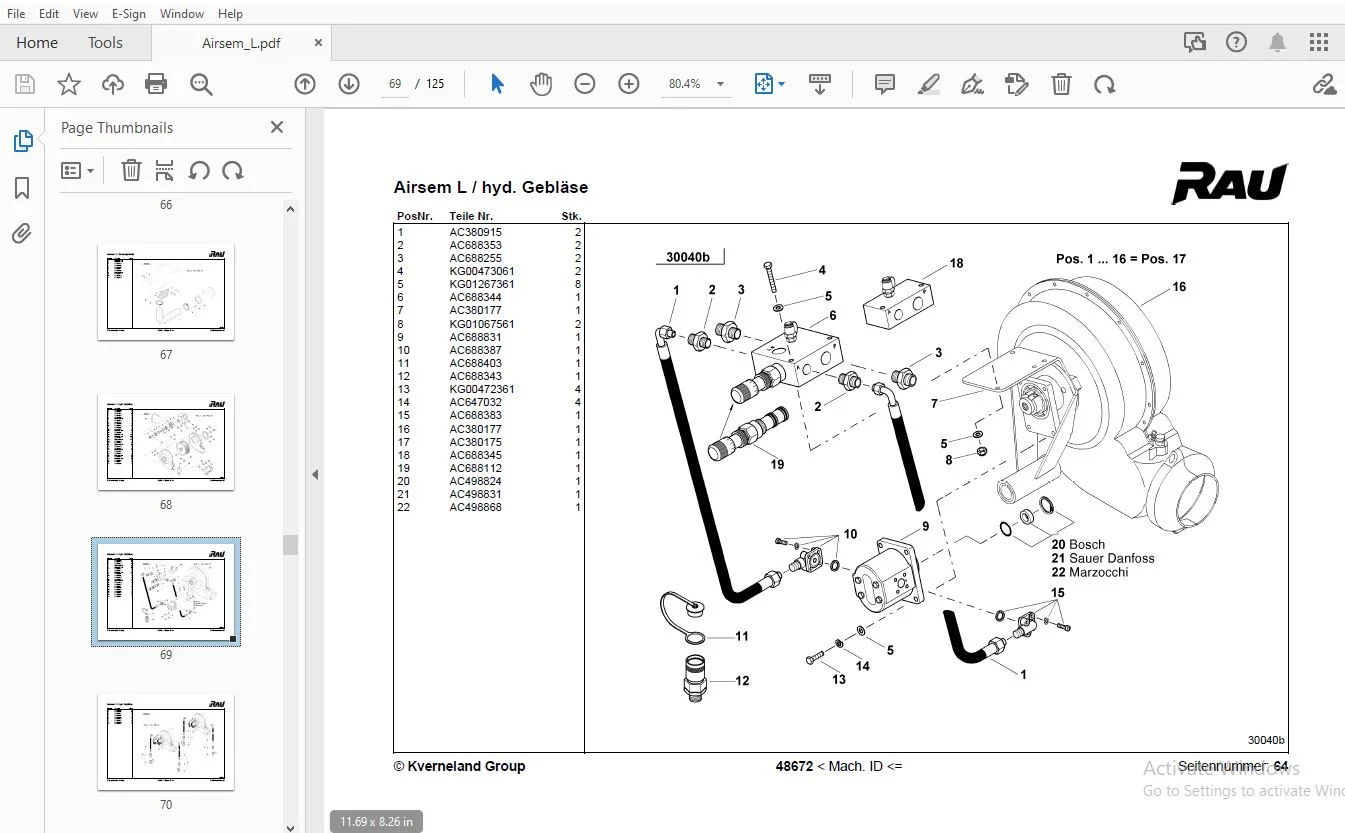The height and width of the screenshot is (833, 1345).
Task: Close the Airsem_L.pdf tab
Action: [x=318, y=43]
